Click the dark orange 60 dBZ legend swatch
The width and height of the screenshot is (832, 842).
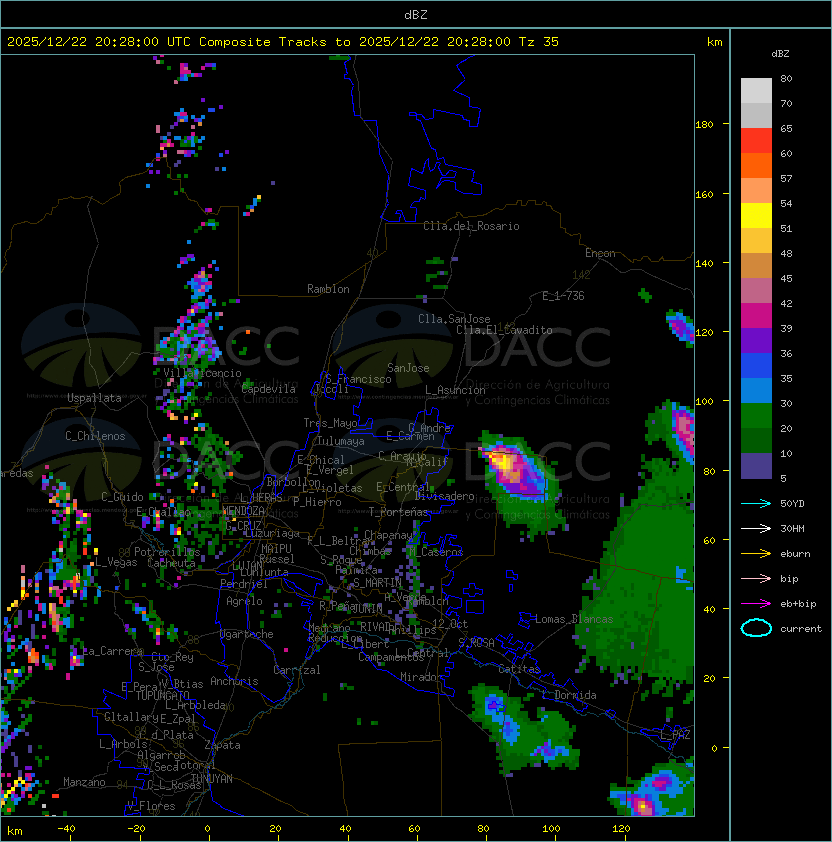(756, 165)
